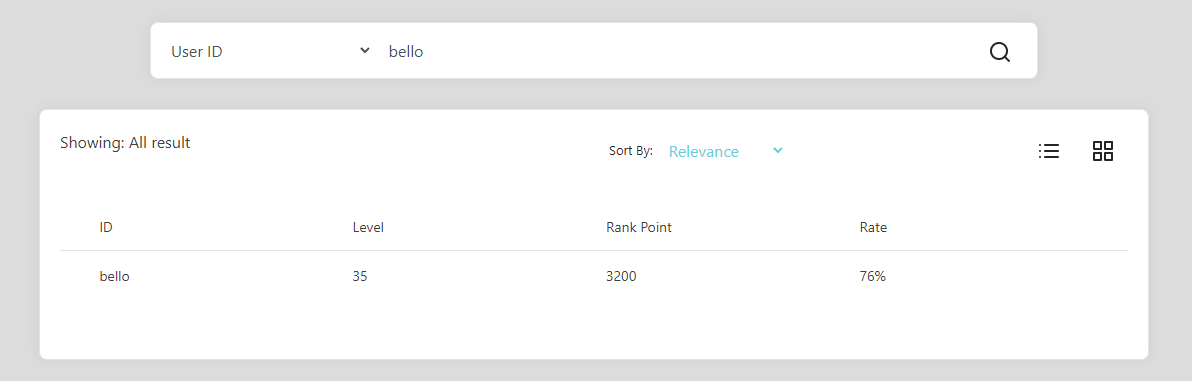Click the Showing: All result text
This screenshot has width=1192, height=381.
point(125,142)
